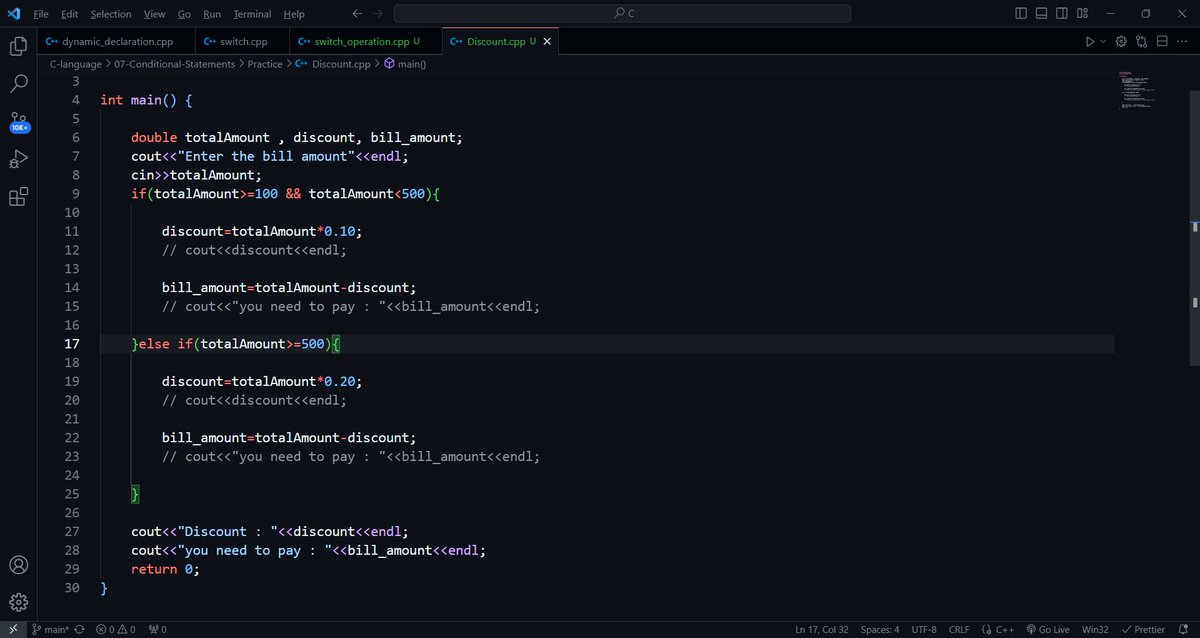
Task: Toggle the primary side bar visibility
Action: coord(1021,14)
